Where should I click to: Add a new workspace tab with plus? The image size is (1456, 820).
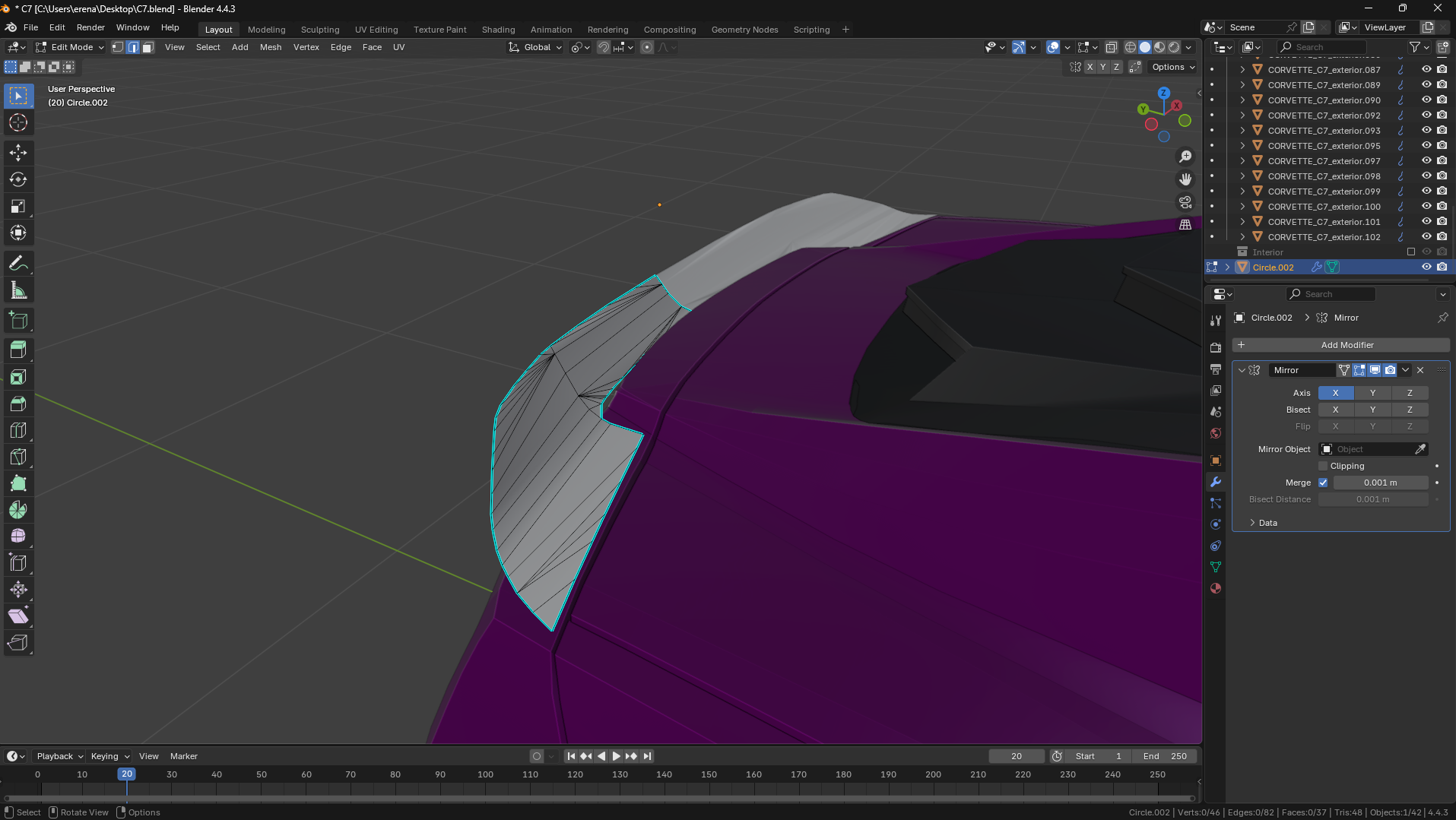tap(845, 30)
